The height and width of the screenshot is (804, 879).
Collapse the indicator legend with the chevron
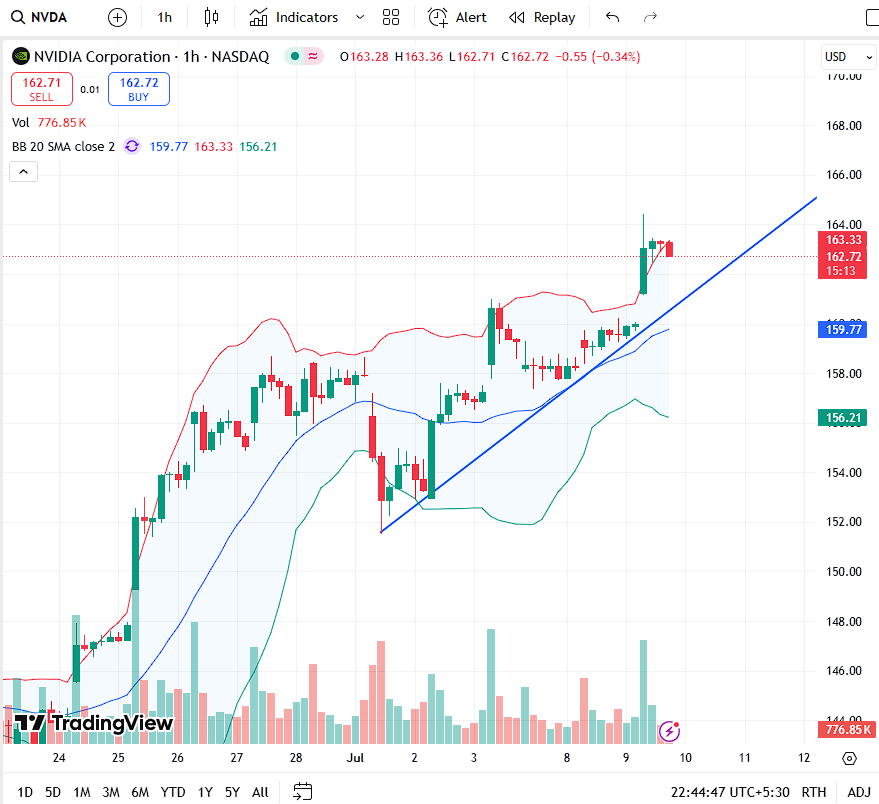point(24,172)
